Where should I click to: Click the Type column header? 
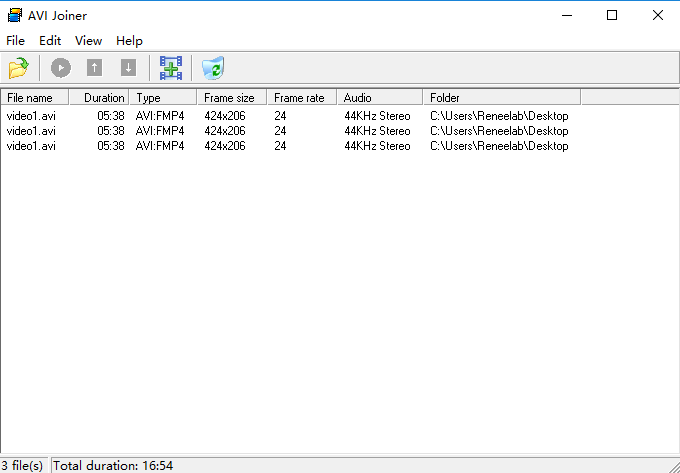(164, 98)
